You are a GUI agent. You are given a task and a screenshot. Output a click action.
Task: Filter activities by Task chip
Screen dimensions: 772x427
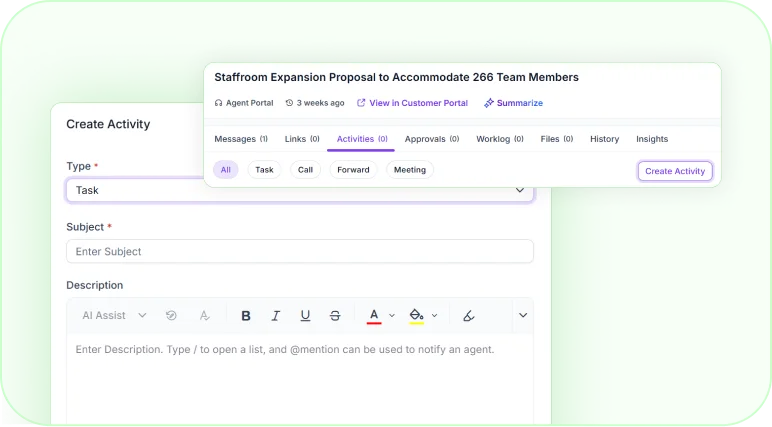264,170
